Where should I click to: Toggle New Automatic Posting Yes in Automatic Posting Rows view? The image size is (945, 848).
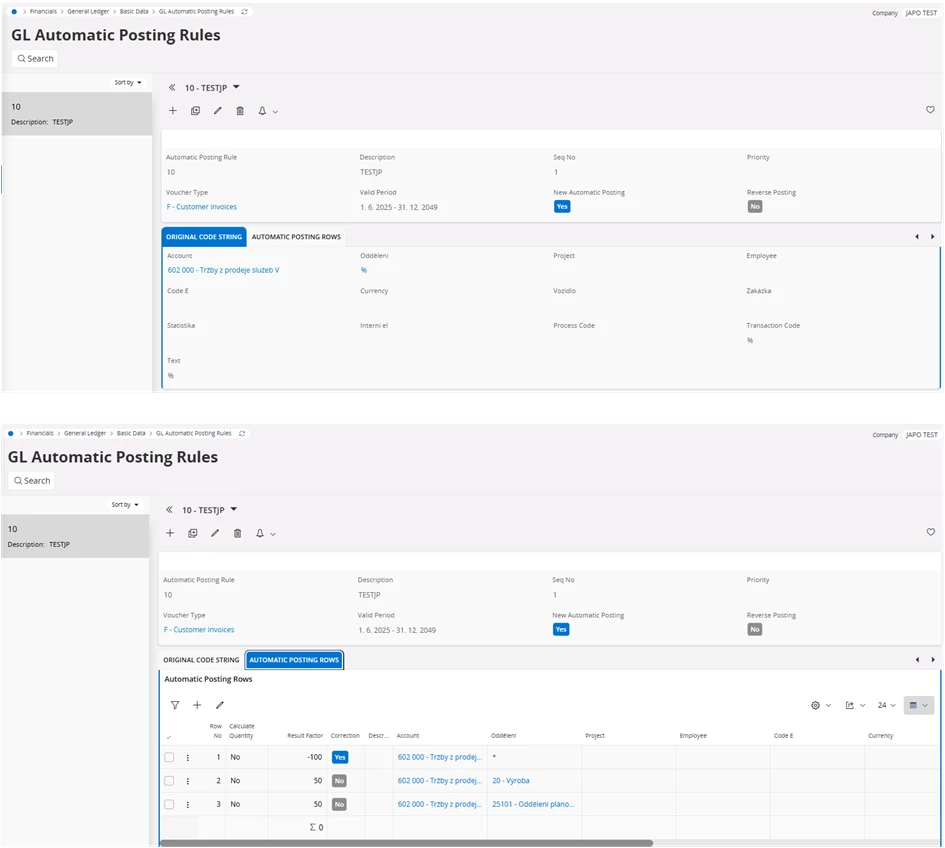[561, 630]
